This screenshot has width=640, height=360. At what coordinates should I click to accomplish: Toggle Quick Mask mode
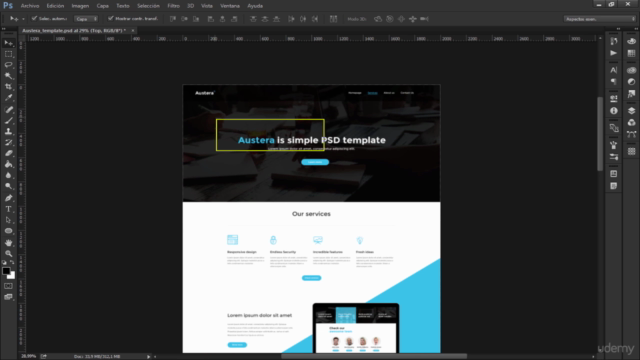pos(9,286)
